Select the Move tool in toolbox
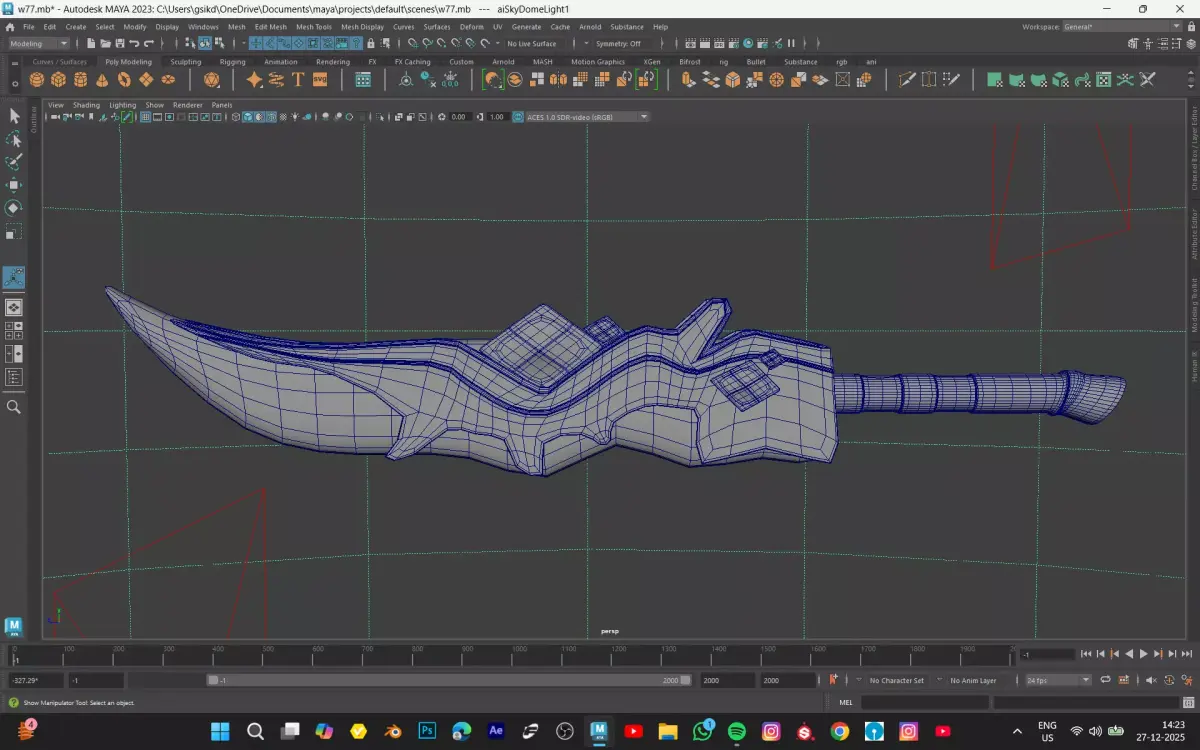The width and height of the screenshot is (1200, 750). (14, 185)
